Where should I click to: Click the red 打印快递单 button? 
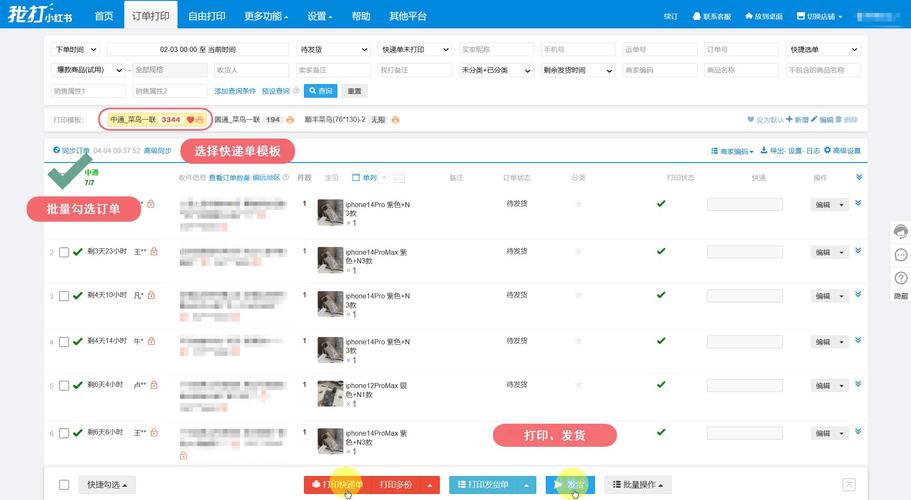338,484
